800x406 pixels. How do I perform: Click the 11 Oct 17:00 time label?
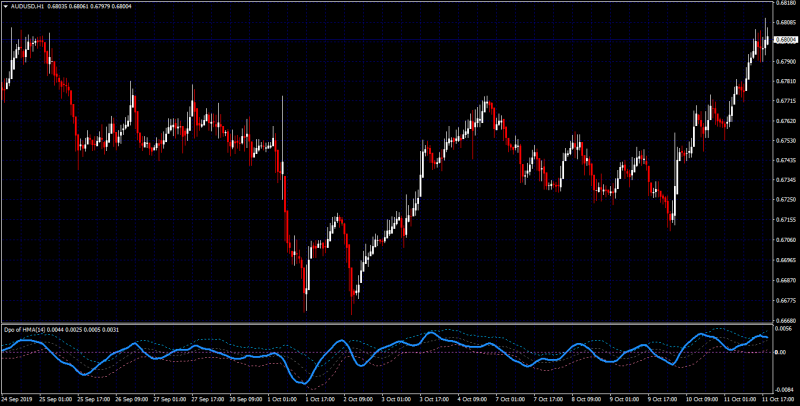[x=779, y=397]
